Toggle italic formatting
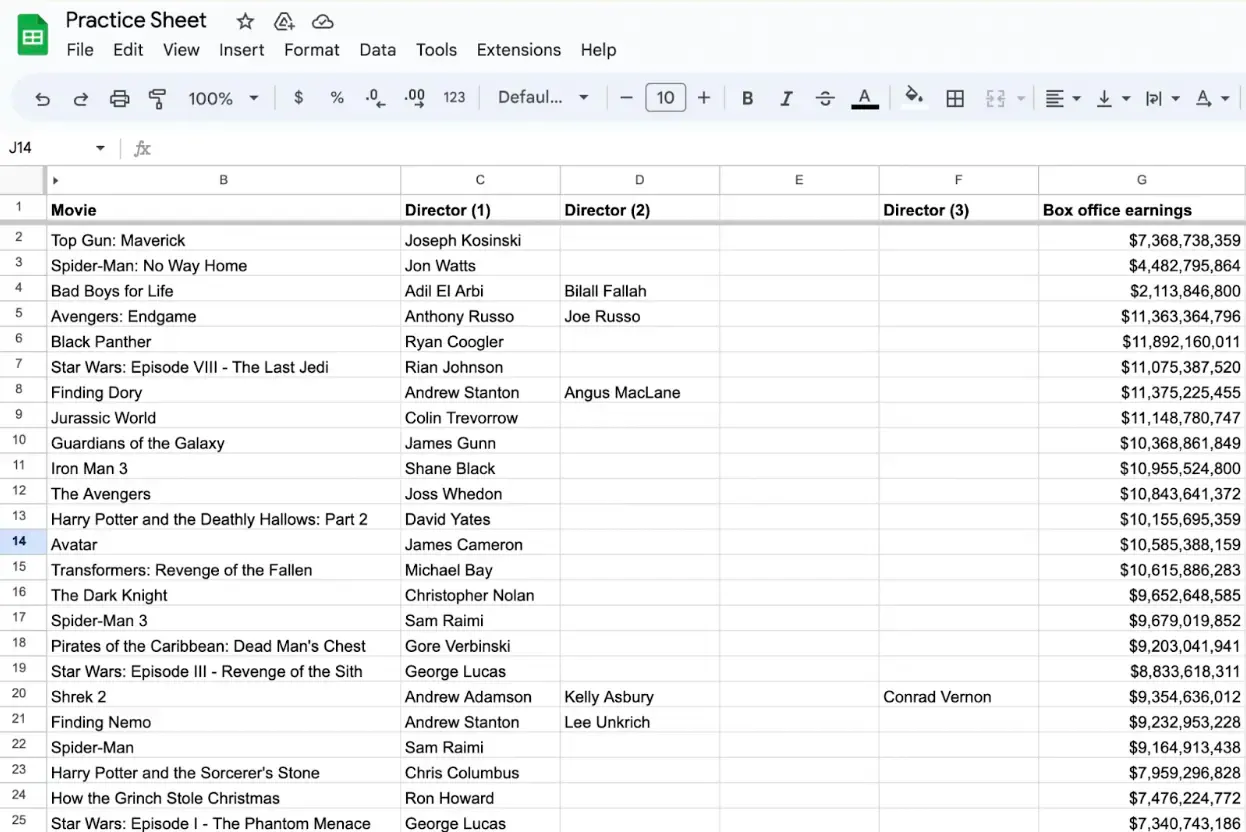Viewport: 1246px width, 832px height. click(786, 98)
